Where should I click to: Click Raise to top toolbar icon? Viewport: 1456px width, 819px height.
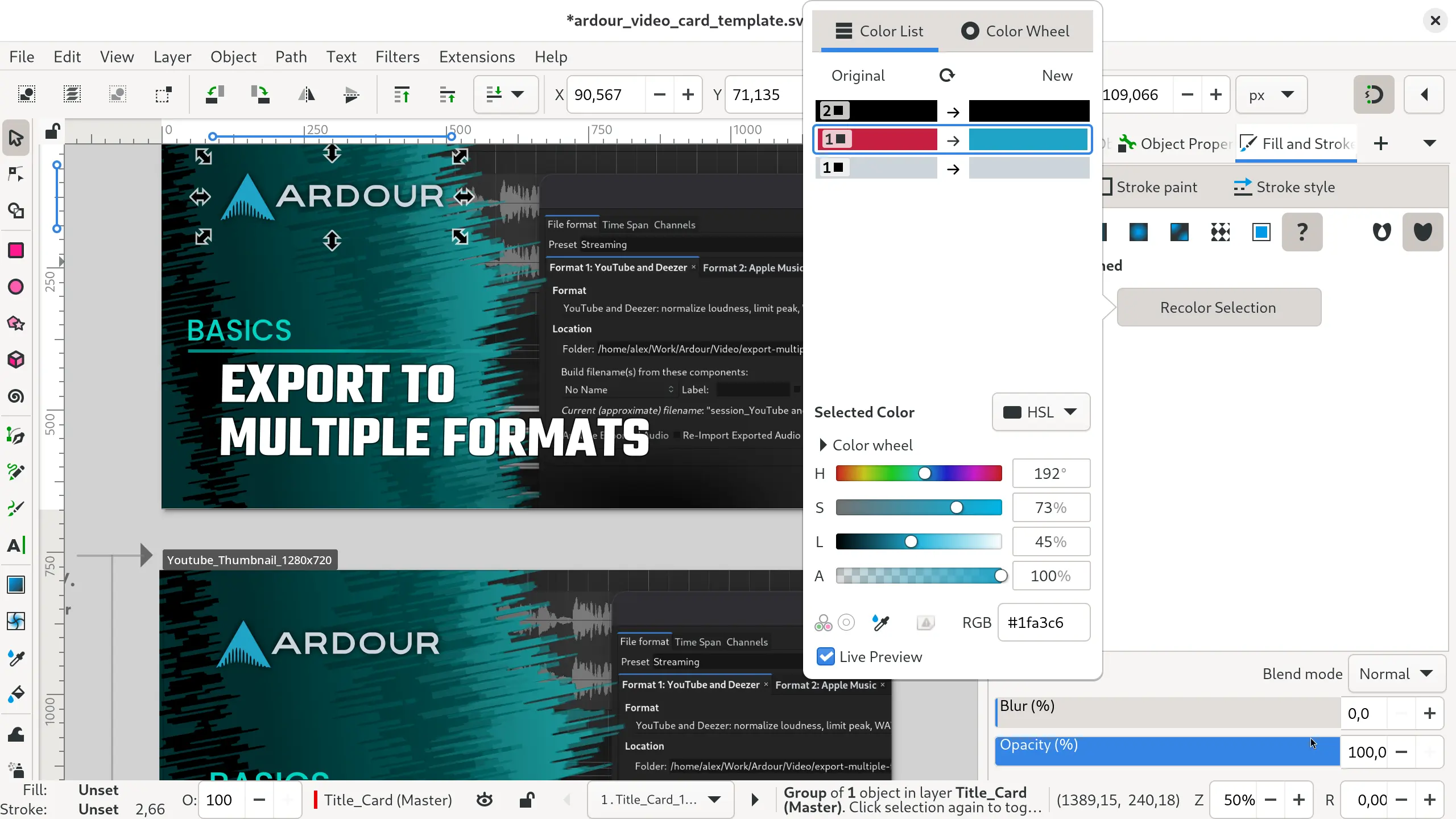pyautogui.click(x=402, y=94)
